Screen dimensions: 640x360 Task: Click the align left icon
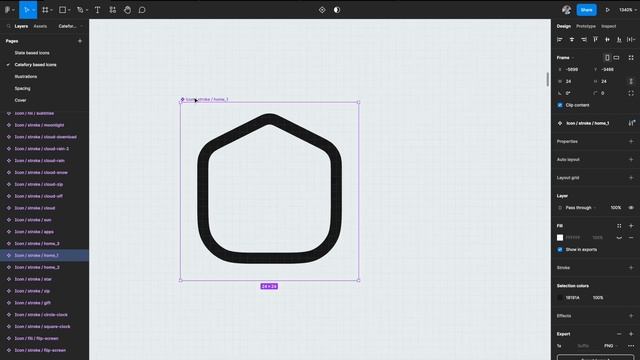tap(560, 39)
